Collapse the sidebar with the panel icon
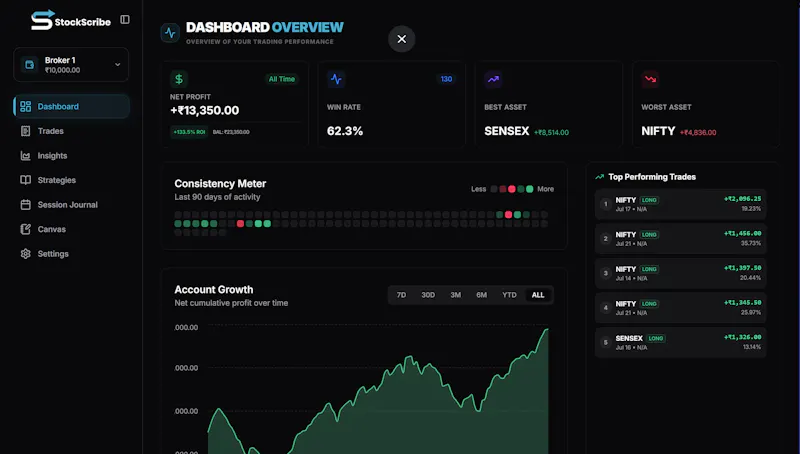800x454 pixels. point(125,19)
